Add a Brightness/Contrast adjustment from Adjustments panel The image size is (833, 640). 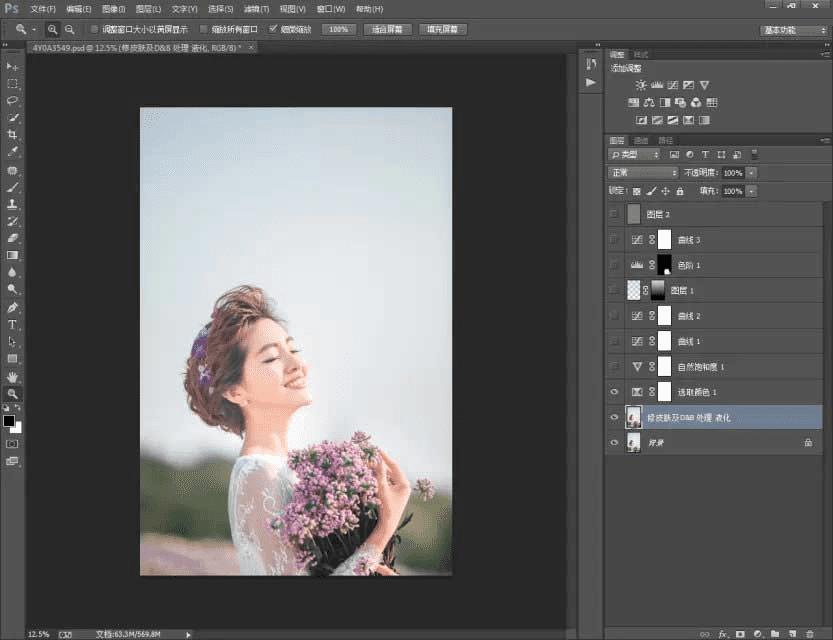[641, 85]
